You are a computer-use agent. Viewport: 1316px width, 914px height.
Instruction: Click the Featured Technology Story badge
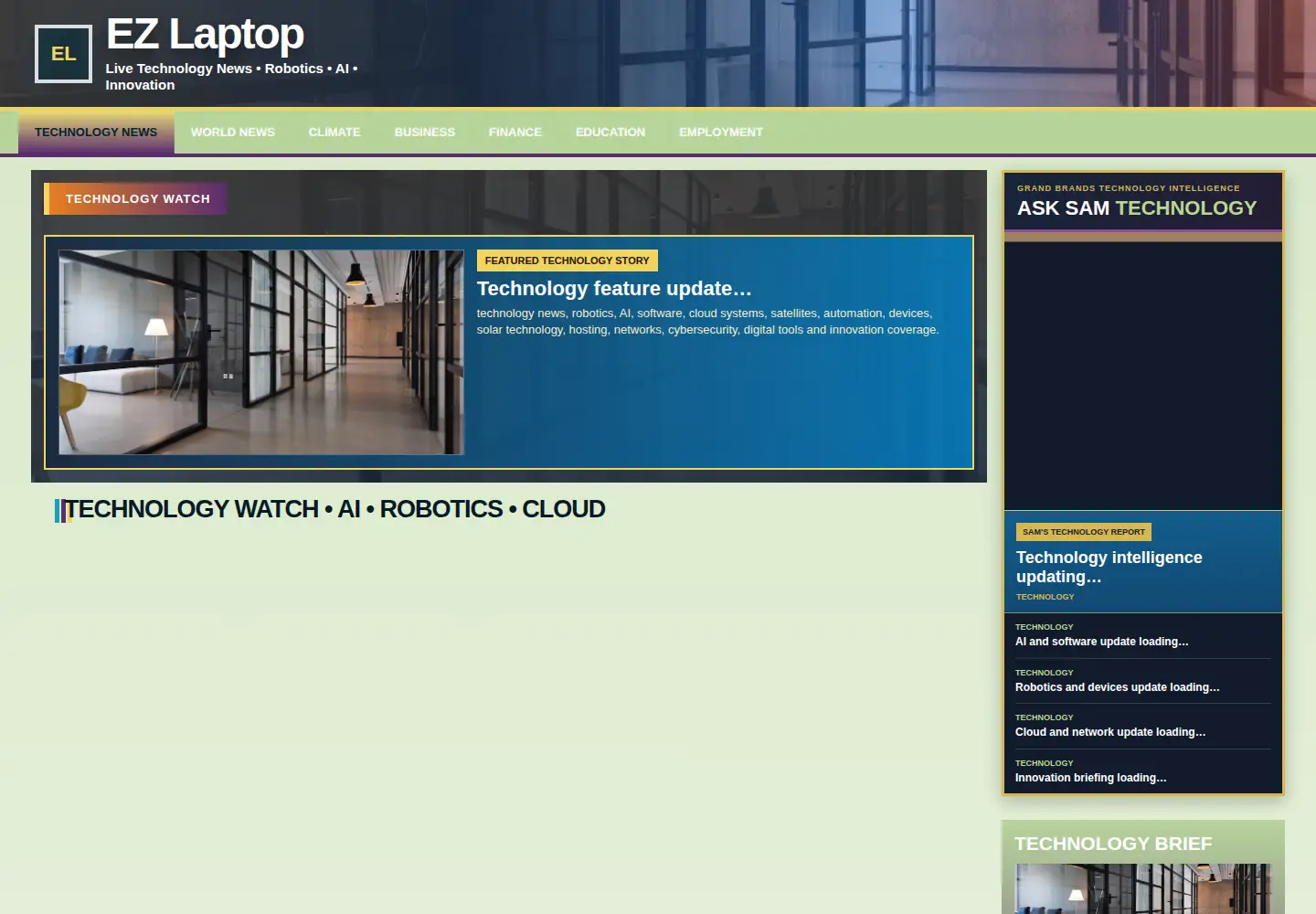(x=567, y=260)
